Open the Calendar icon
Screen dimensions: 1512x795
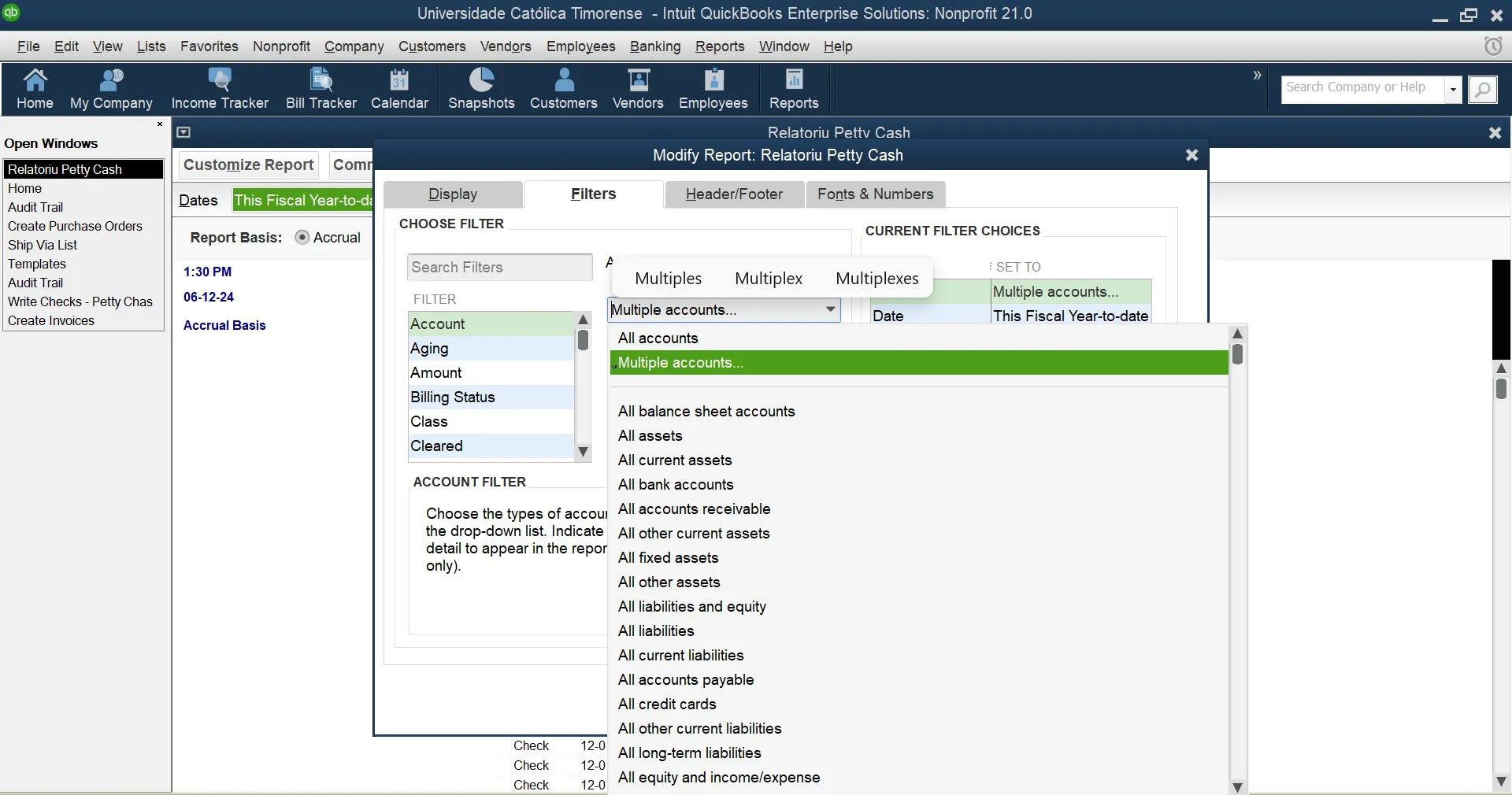(399, 89)
